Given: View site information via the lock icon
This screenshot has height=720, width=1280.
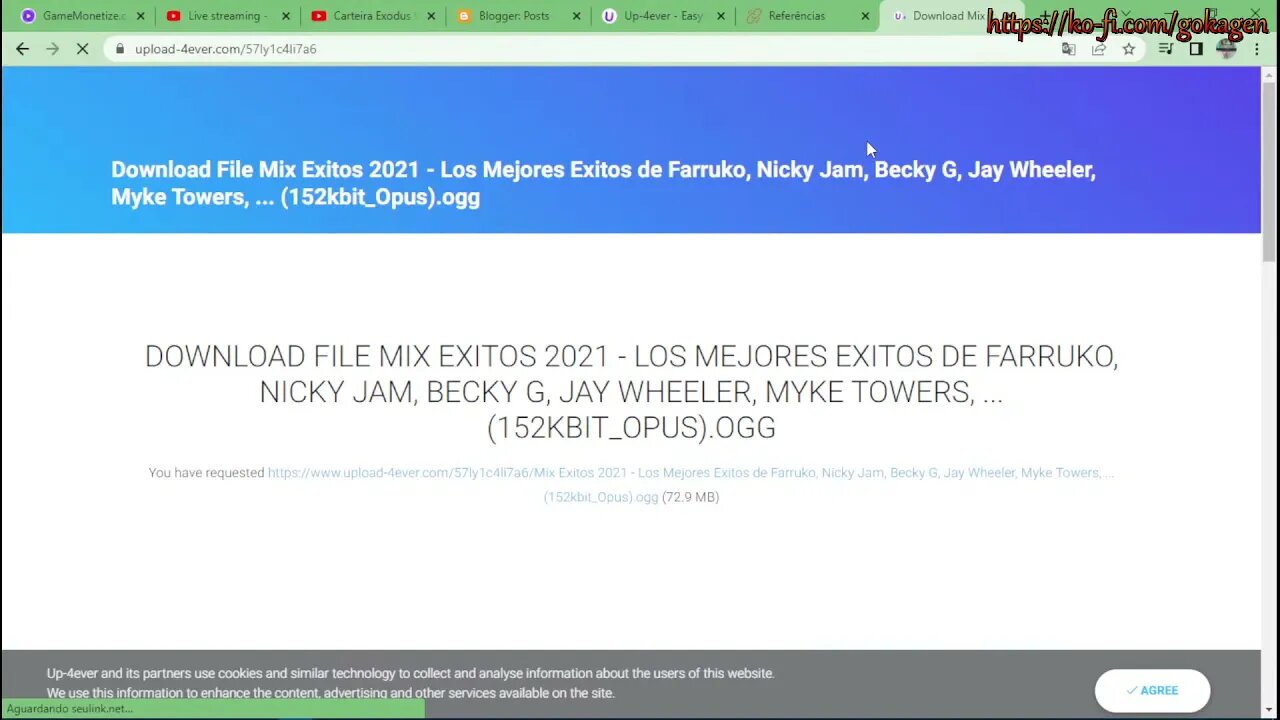Looking at the screenshot, I should point(120,49).
